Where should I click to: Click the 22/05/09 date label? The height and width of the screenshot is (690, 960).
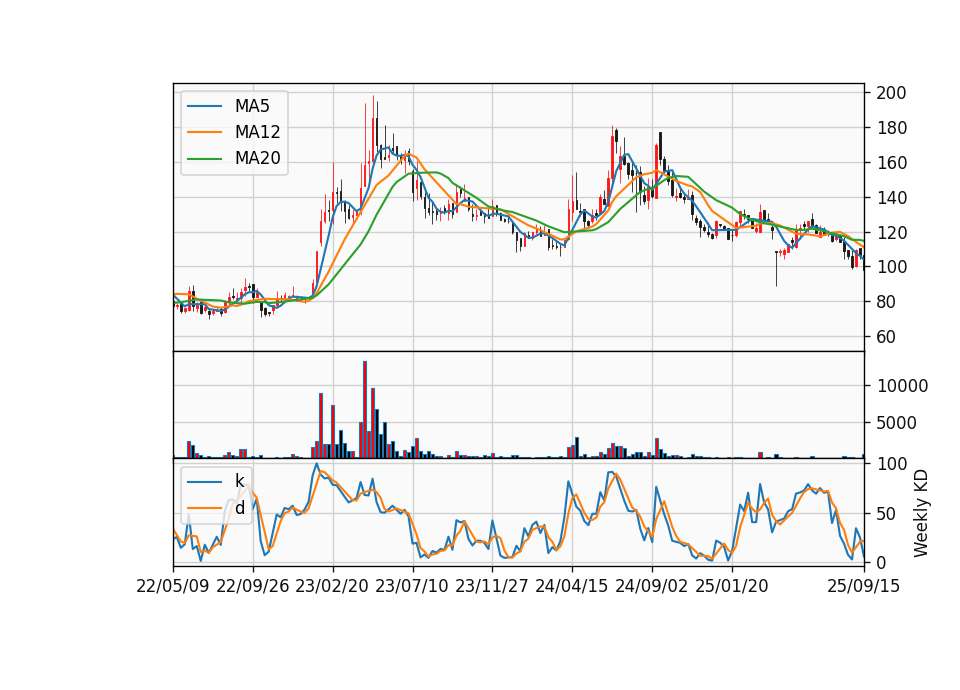[x=173, y=586]
